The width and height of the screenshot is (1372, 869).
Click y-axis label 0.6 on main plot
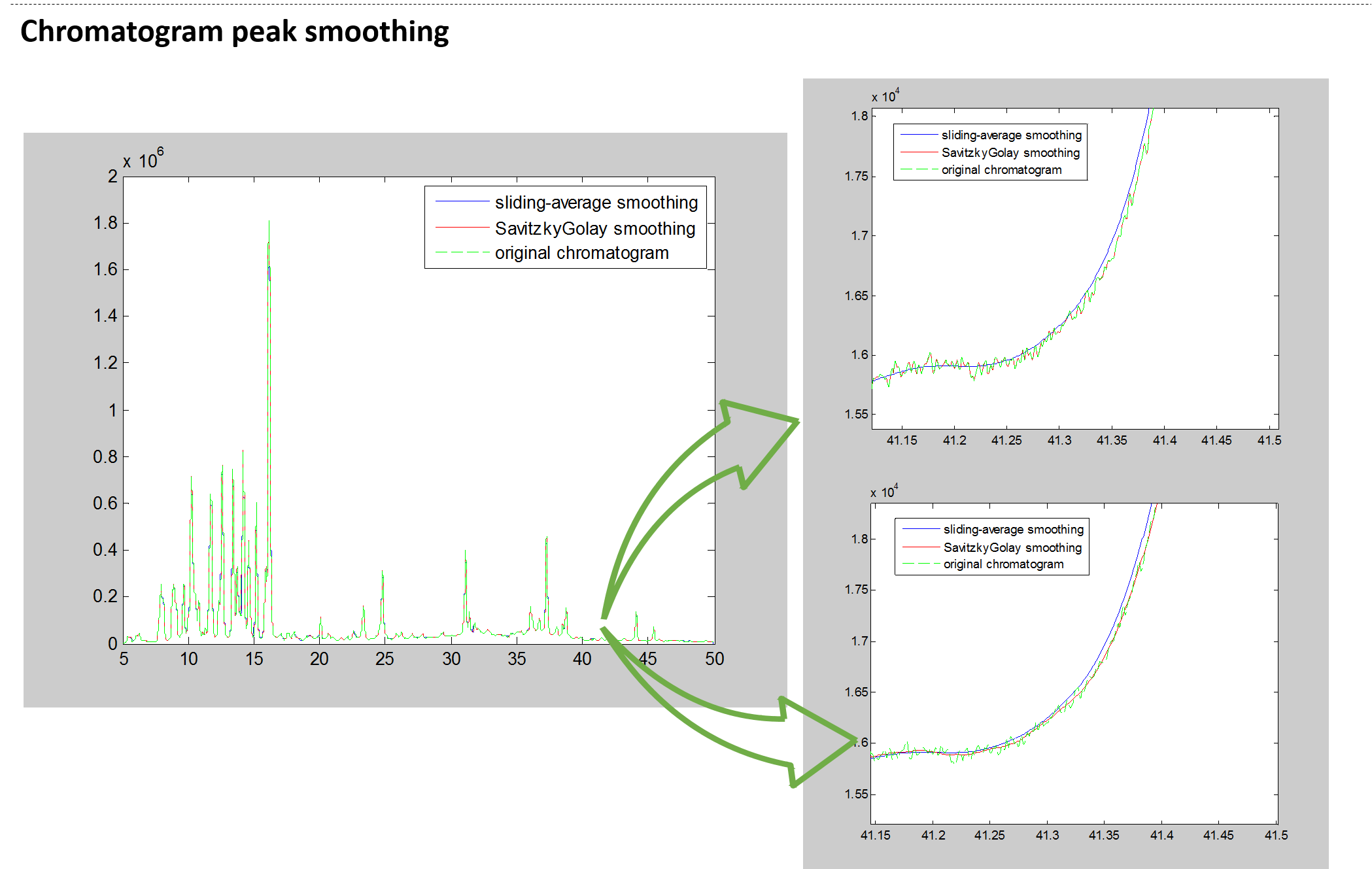[x=105, y=503]
